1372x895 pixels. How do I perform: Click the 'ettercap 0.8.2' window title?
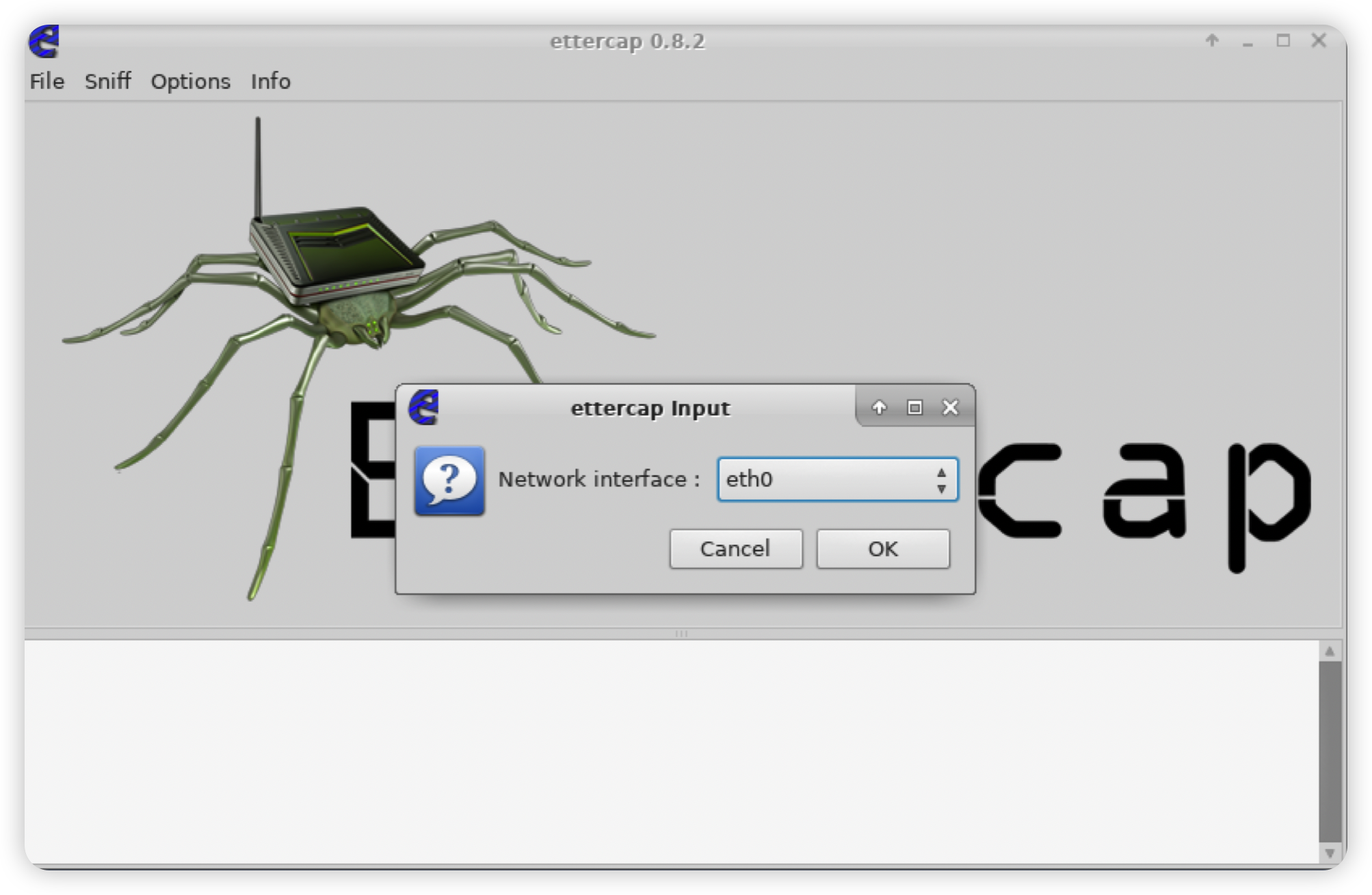click(627, 42)
